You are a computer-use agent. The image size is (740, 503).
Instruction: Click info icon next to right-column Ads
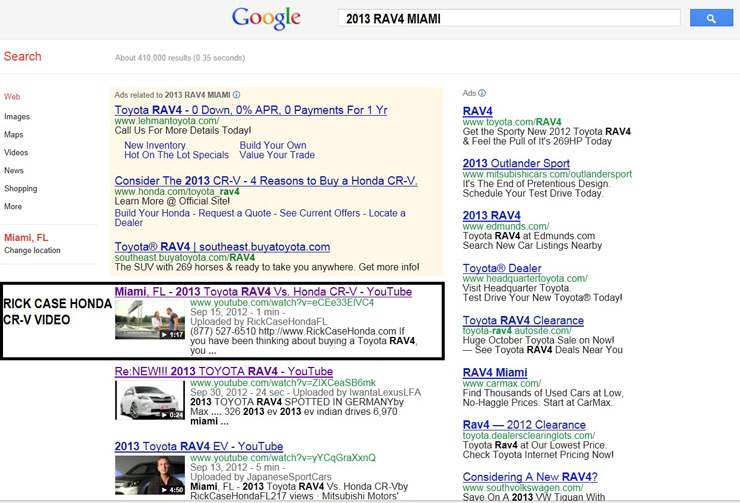tap(482, 93)
